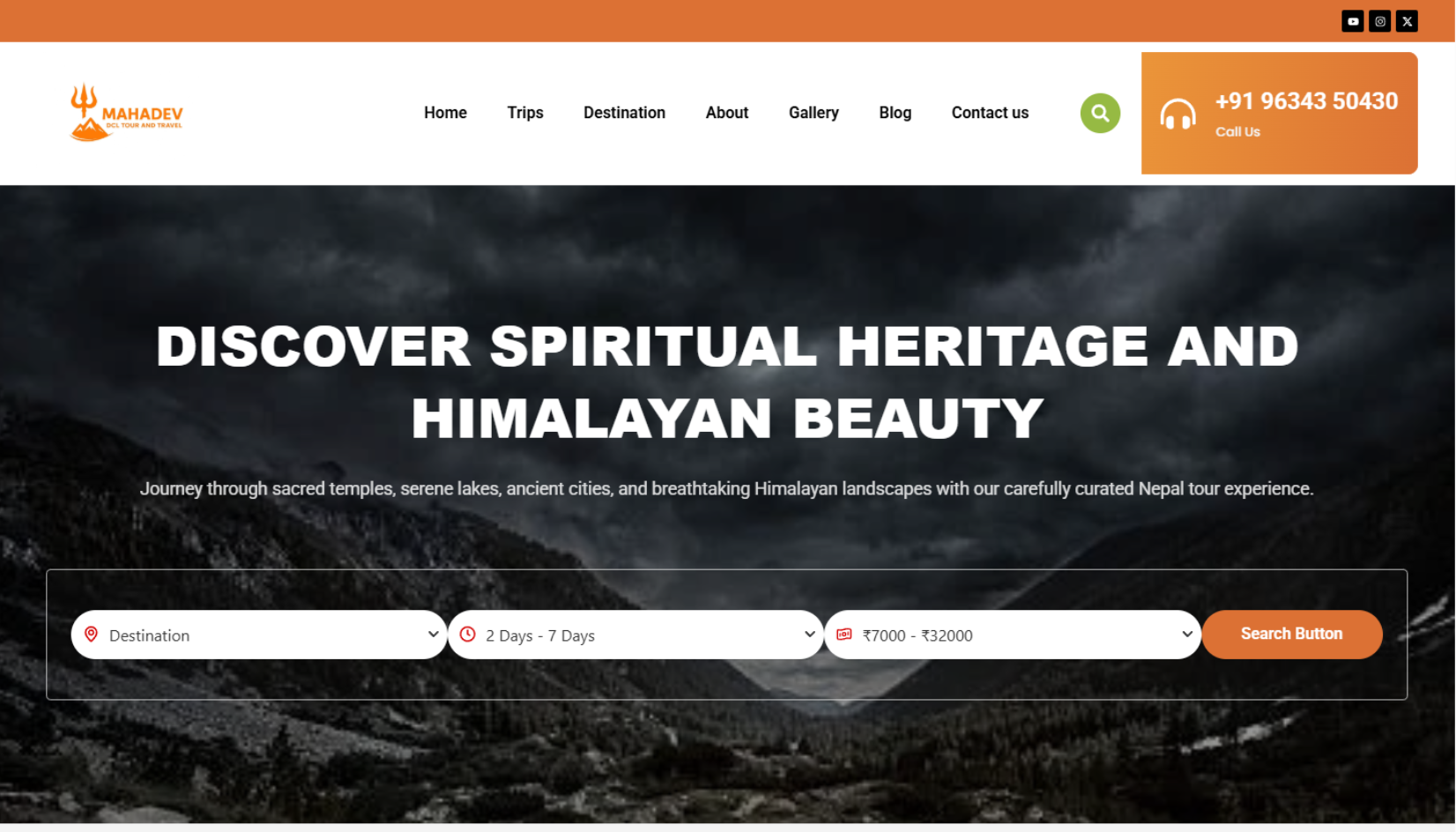Click the +91 96343 50430 phone number
This screenshot has height=832, width=1456.
tap(1306, 101)
